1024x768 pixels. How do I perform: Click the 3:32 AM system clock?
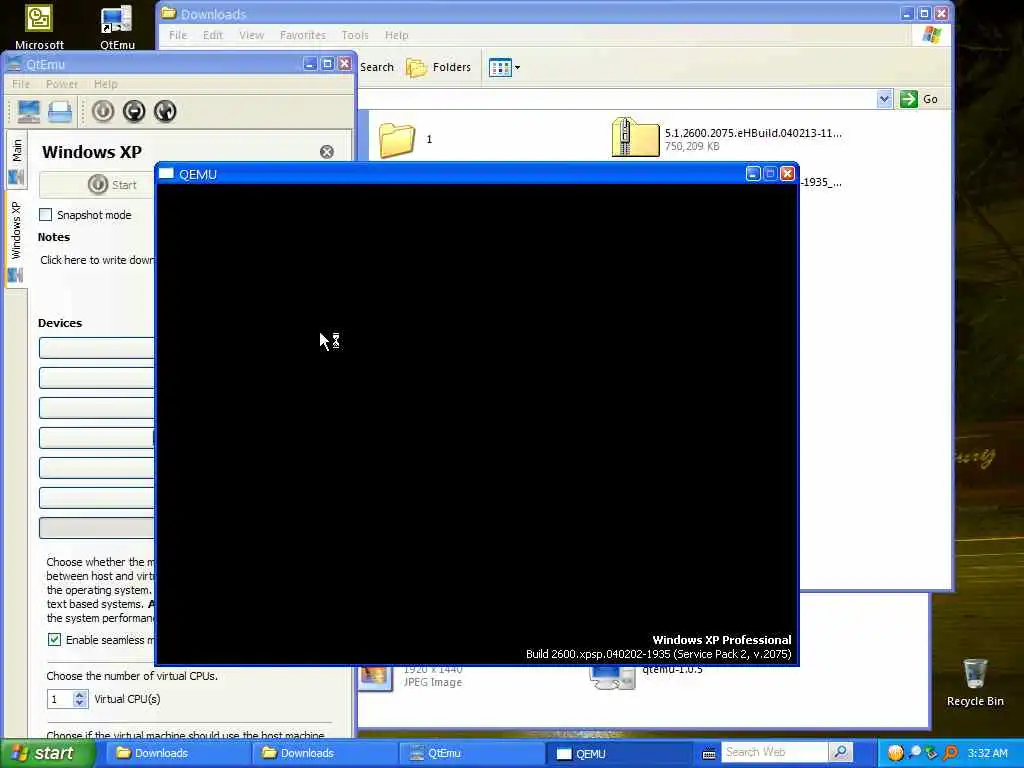(987, 753)
